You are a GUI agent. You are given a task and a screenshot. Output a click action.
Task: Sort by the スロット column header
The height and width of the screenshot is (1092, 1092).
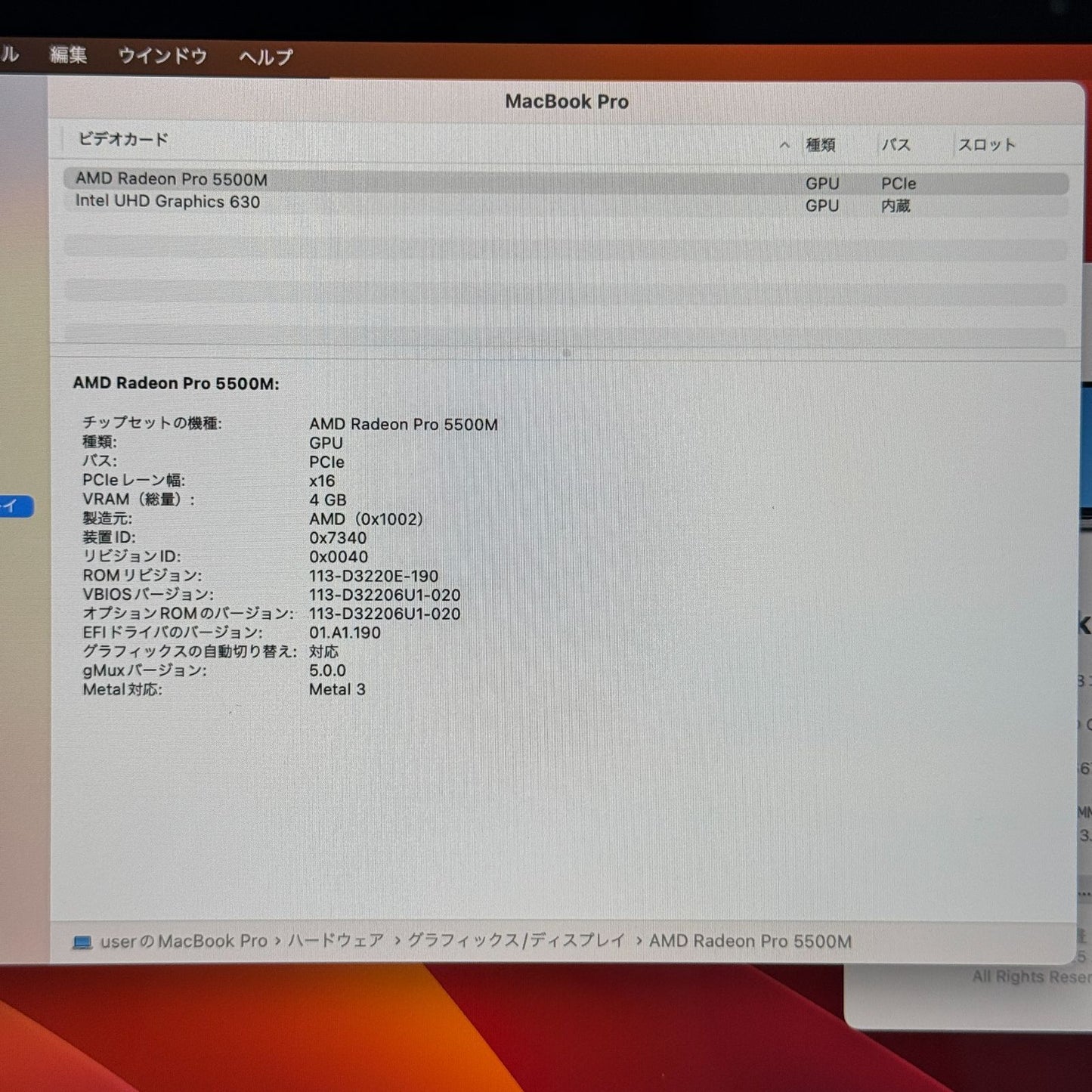pos(987,144)
